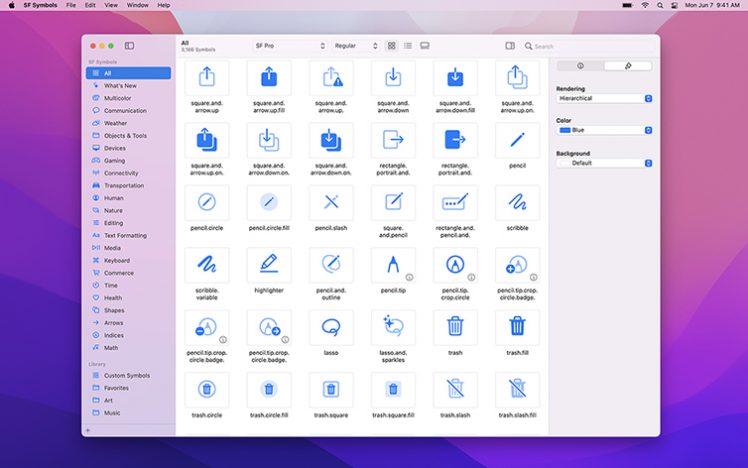The height and width of the screenshot is (468, 748).
Task: Switch to the info inspector tab
Action: pyautogui.click(x=581, y=66)
